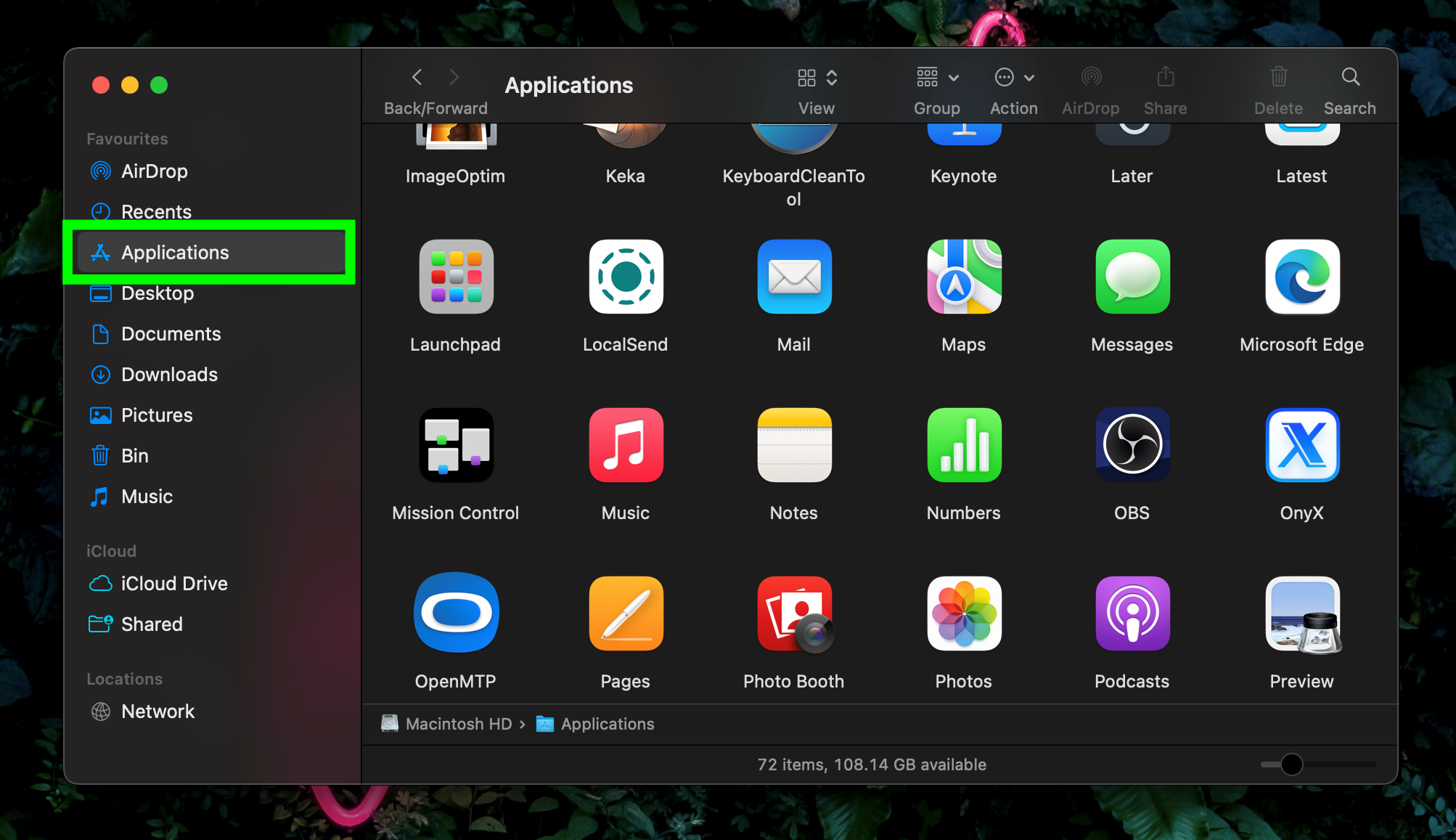Open Shared in the sidebar
The height and width of the screenshot is (840, 1456).
pos(211,624)
